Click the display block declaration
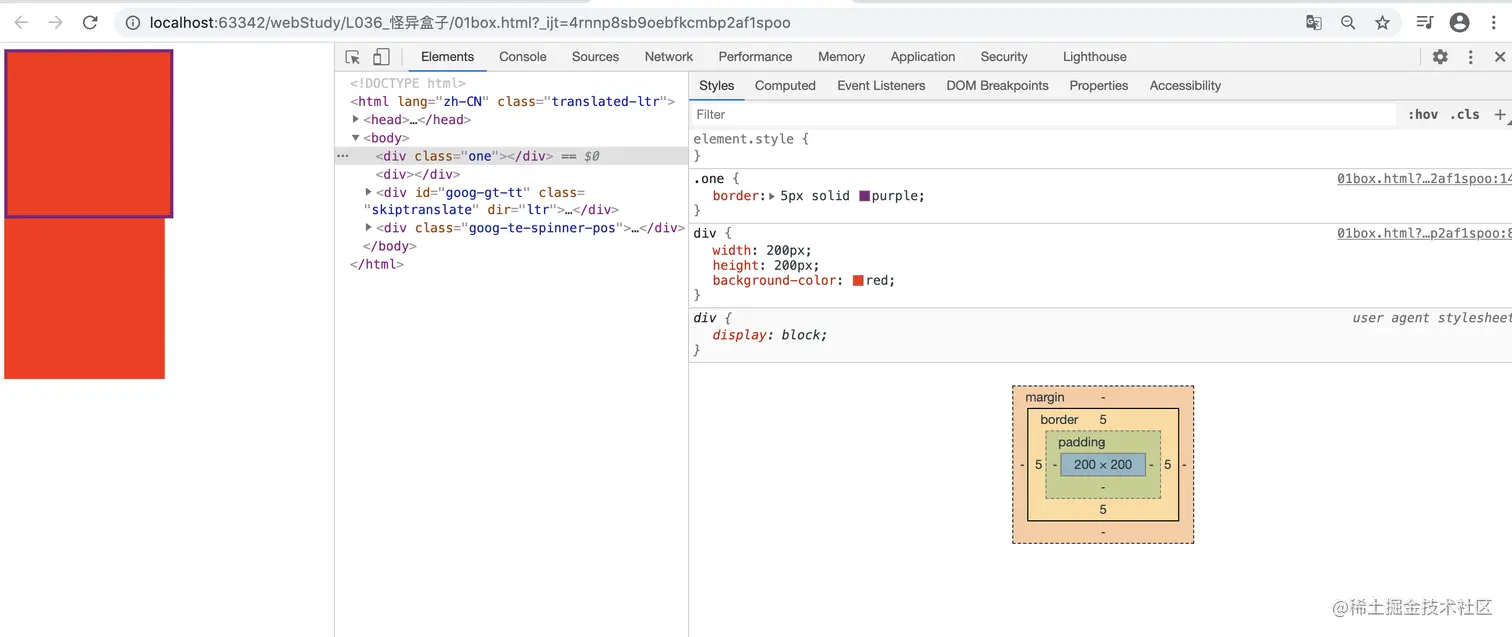The height and width of the screenshot is (637, 1512). pyautogui.click(x=770, y=335)
